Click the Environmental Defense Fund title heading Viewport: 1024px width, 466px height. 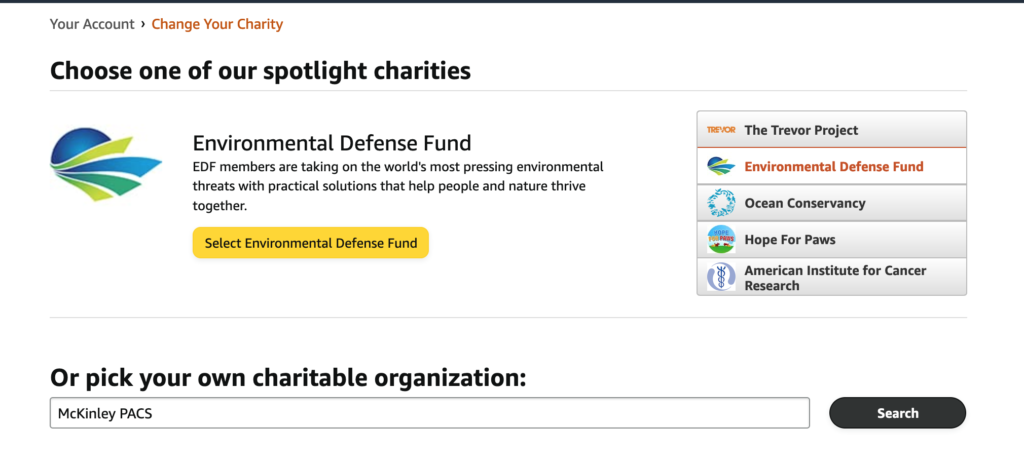[332, 142]
